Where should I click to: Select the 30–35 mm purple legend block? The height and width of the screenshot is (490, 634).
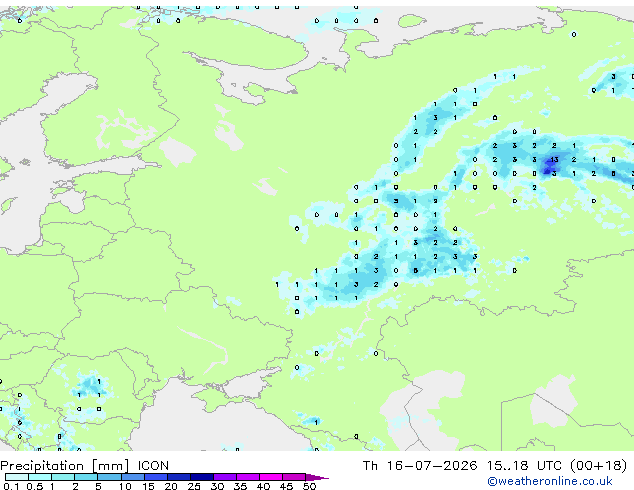coord(225,477)
